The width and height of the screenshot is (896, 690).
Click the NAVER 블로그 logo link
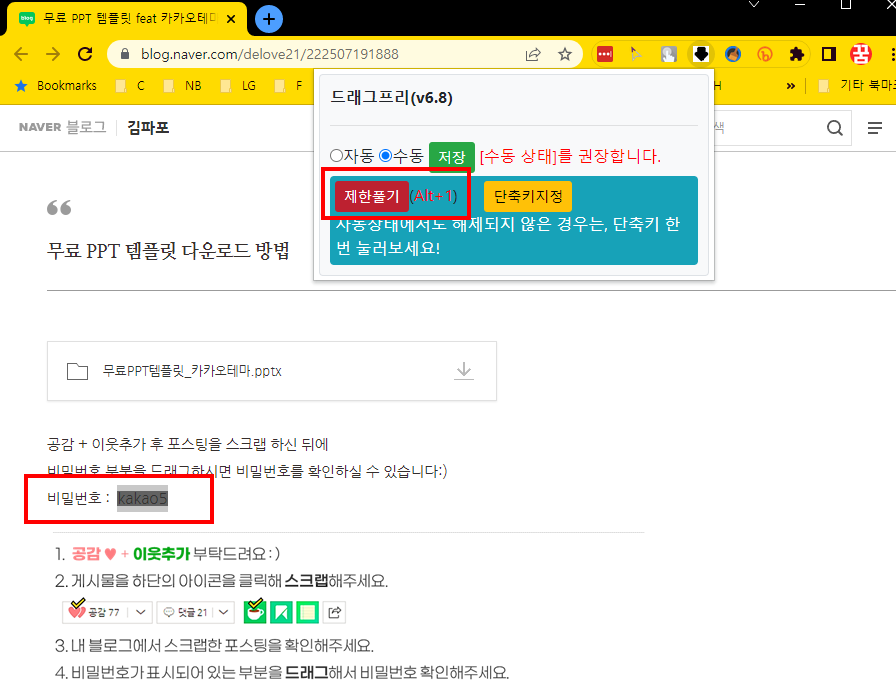pos(62,127)
